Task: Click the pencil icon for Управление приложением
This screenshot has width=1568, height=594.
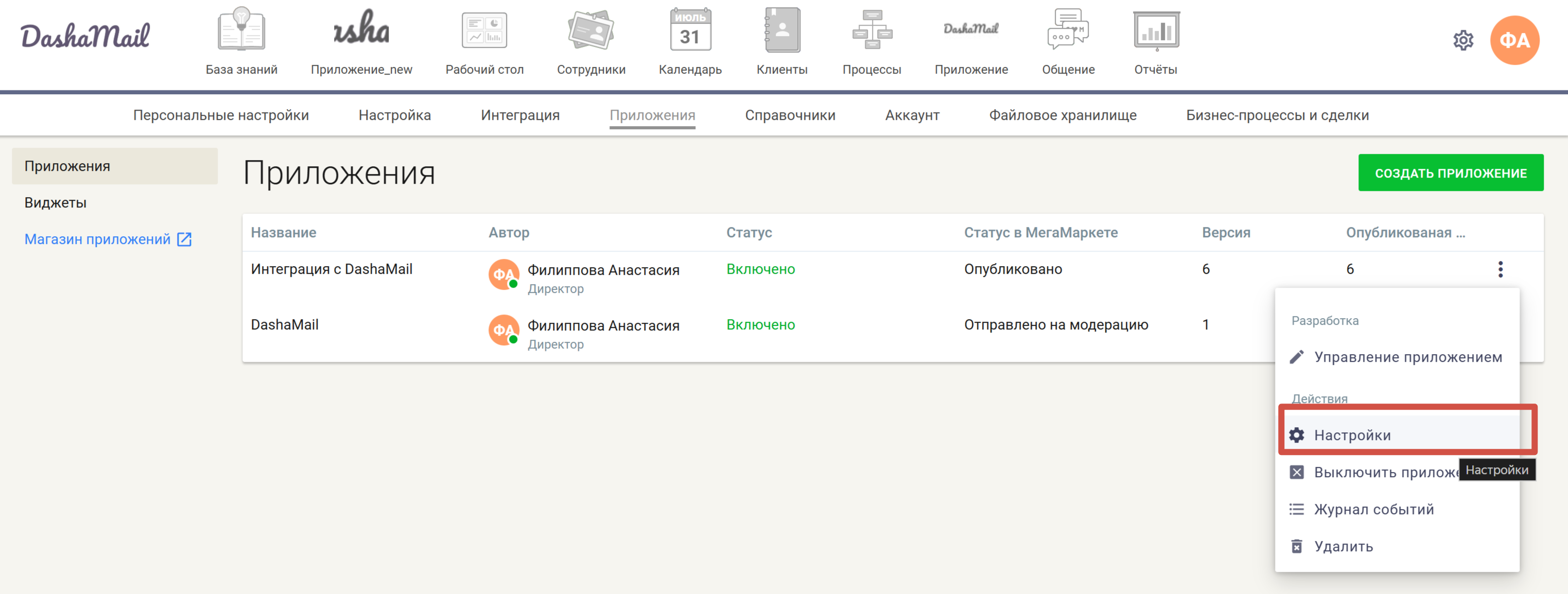Action: (1297, 357)
